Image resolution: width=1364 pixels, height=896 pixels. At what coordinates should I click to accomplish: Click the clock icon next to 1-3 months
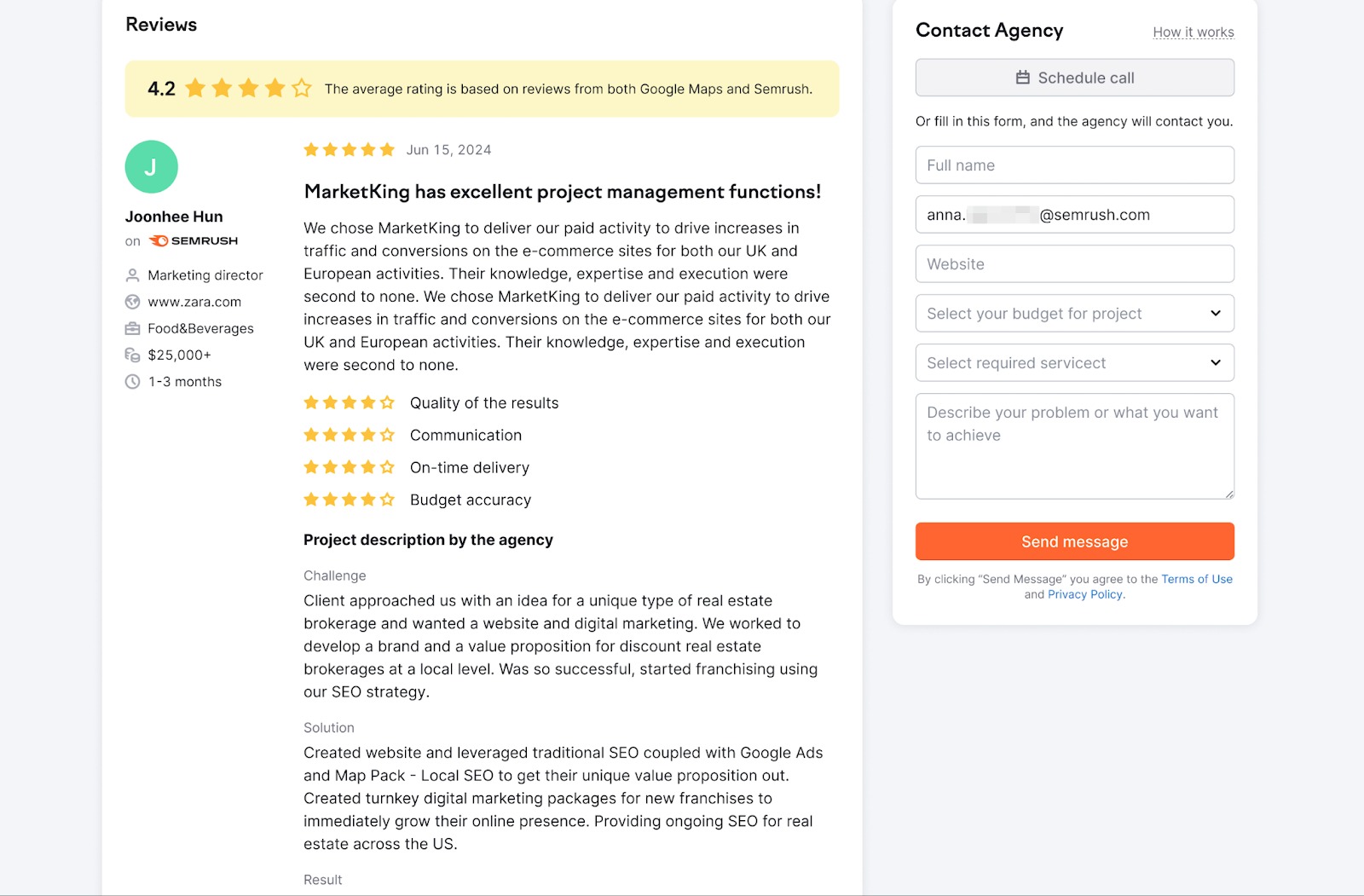point(133,382)
